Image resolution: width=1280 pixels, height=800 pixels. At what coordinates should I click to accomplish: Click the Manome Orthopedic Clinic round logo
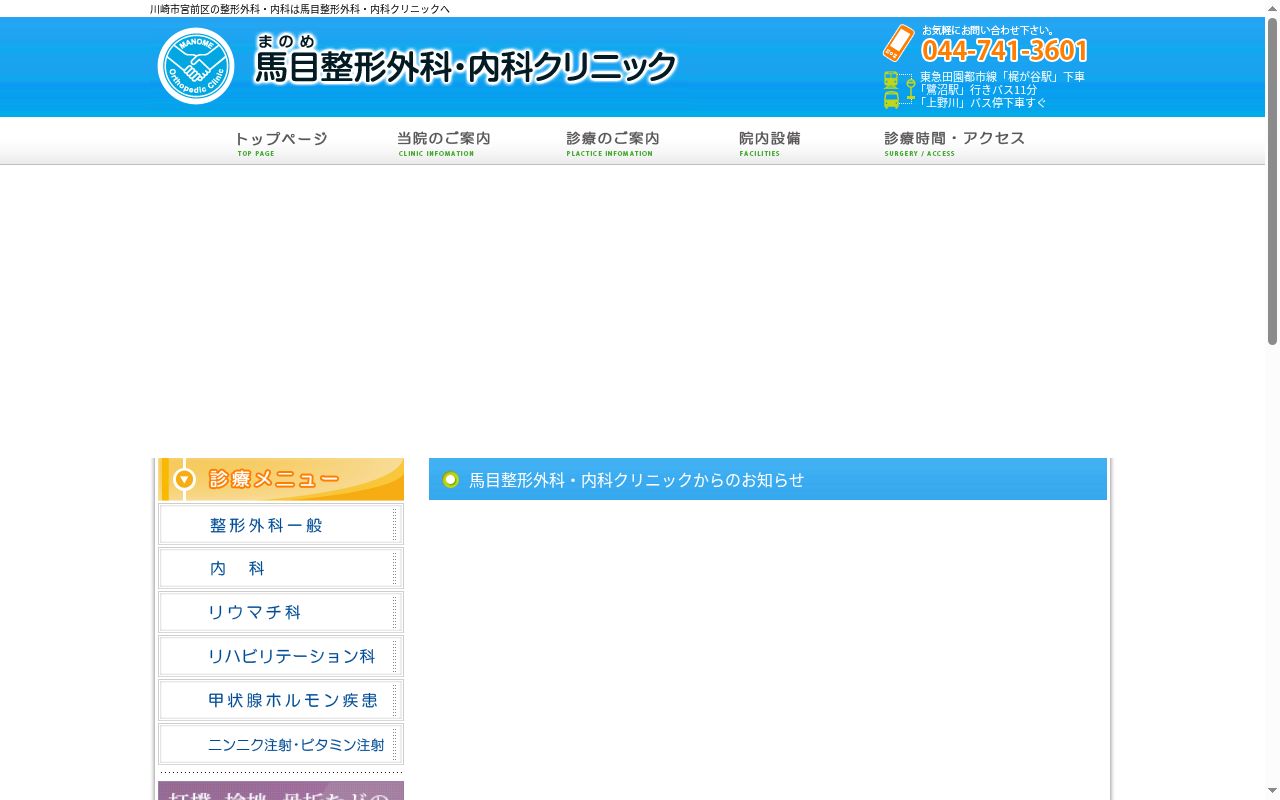(196, 66)
